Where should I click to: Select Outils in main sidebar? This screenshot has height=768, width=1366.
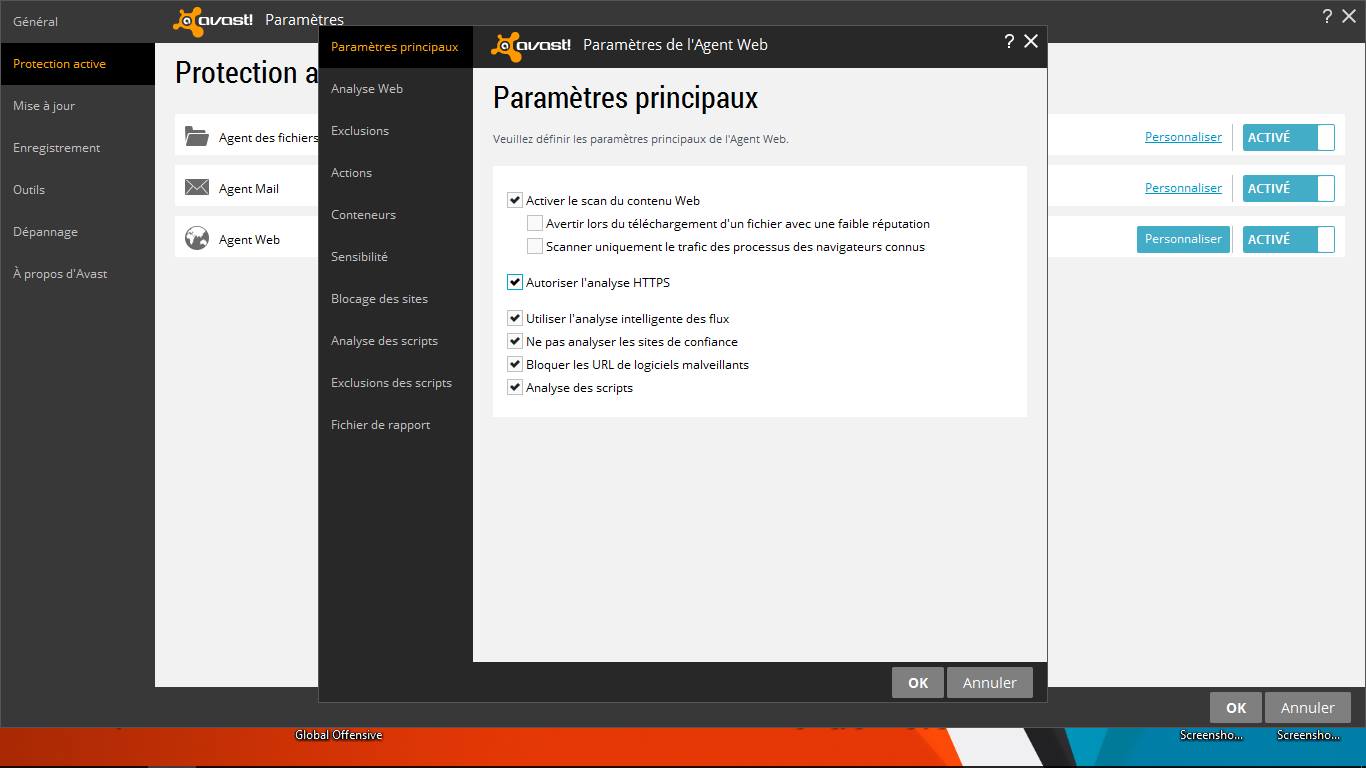[78, 190]
